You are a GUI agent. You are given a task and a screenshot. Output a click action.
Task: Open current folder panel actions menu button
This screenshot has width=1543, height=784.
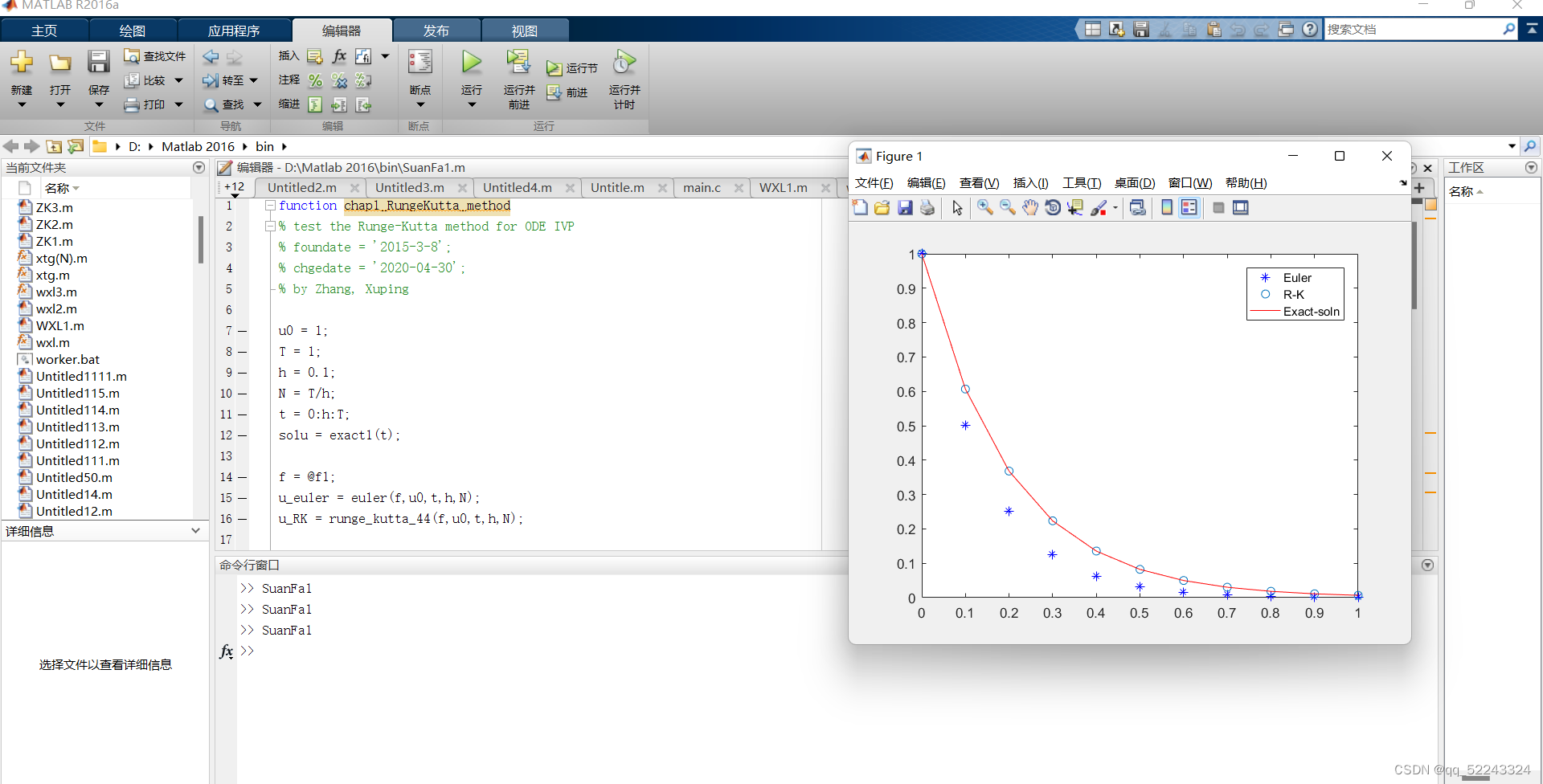(199, 167)
